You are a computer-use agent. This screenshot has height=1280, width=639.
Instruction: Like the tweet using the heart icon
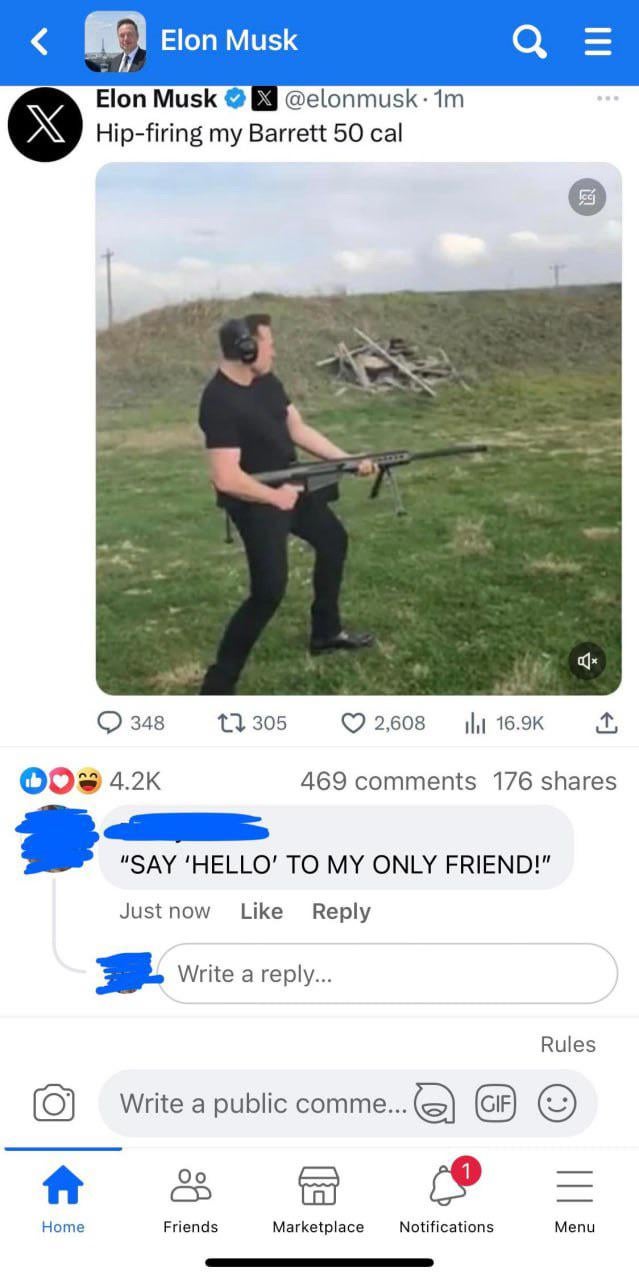353,722
